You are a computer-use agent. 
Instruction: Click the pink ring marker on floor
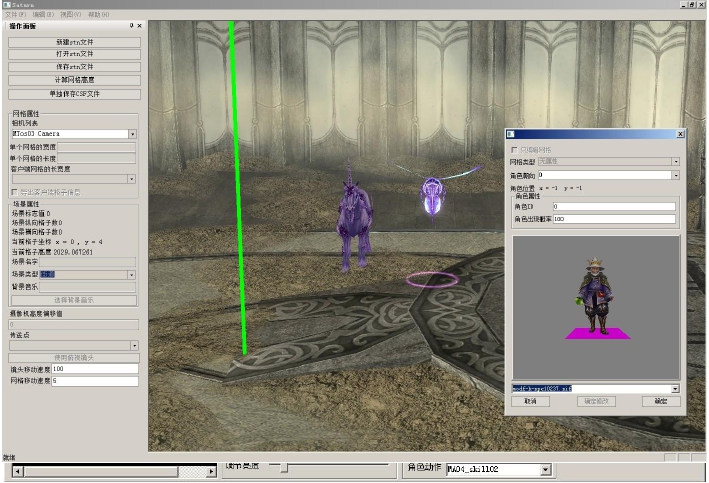[432, 279]
